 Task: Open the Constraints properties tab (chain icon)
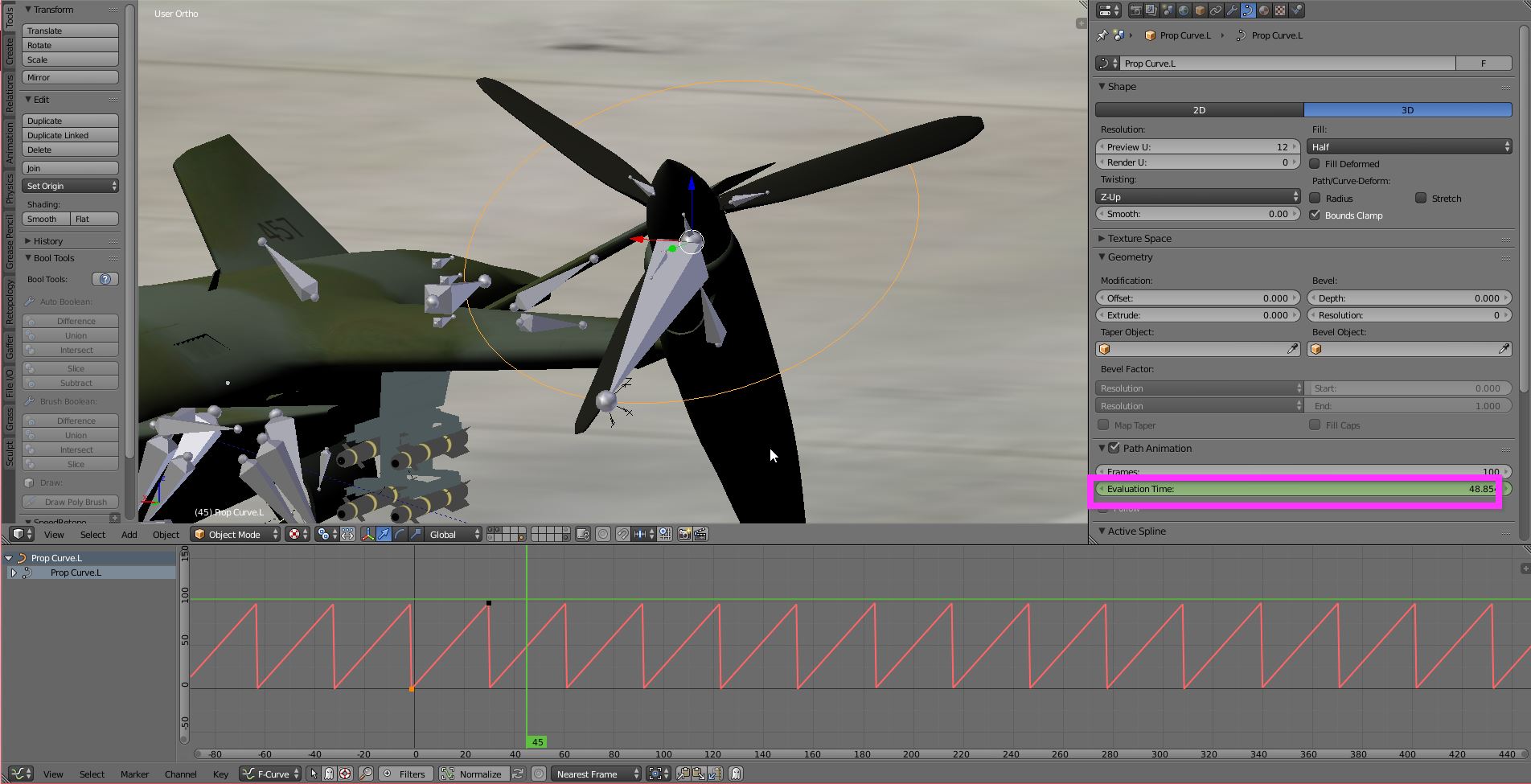(x=1216, y=10)
